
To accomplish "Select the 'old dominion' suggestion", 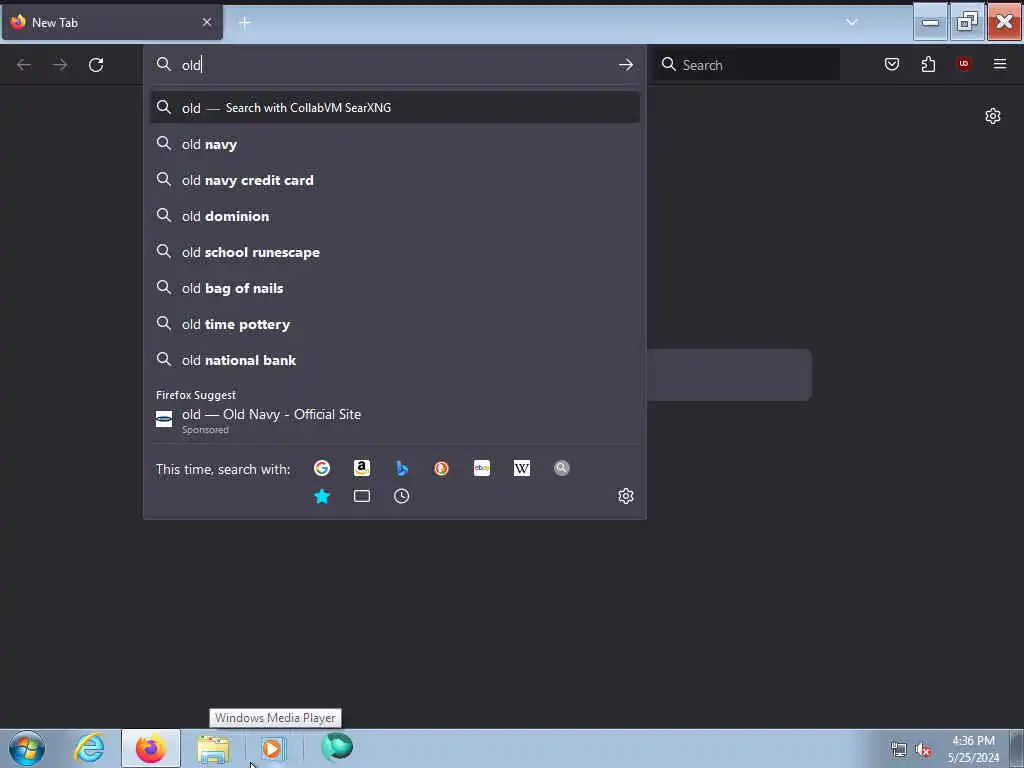I will click(395, 216).
